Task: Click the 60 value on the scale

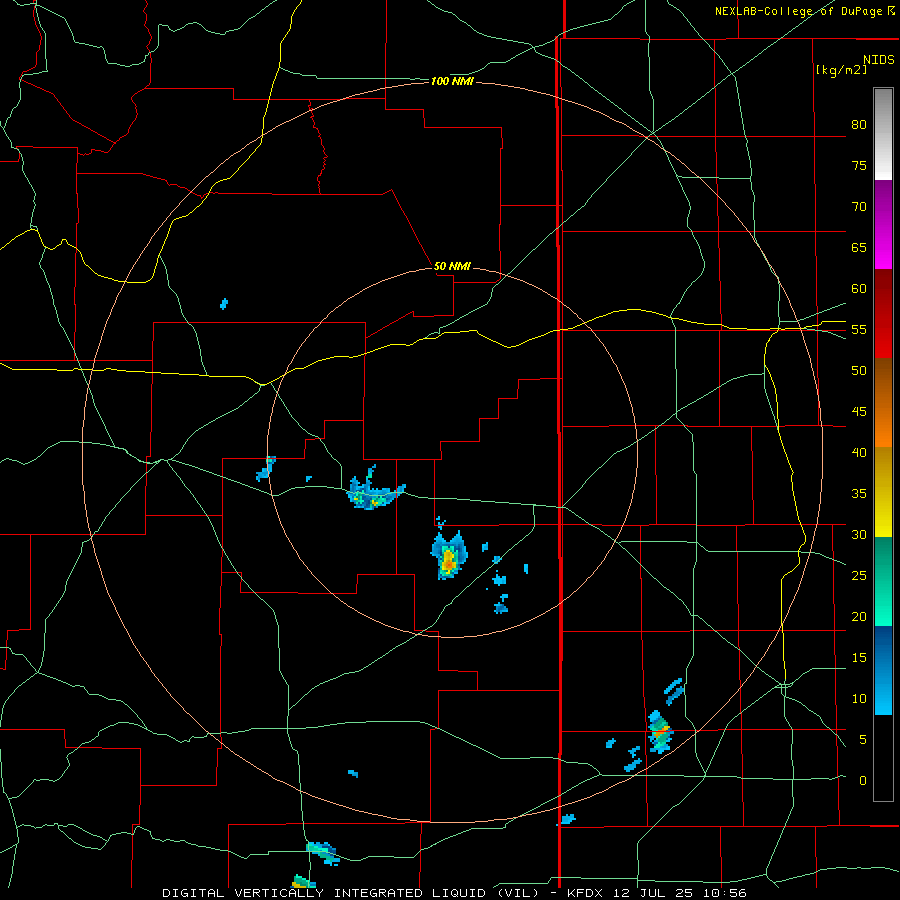Action: point(859,289)
